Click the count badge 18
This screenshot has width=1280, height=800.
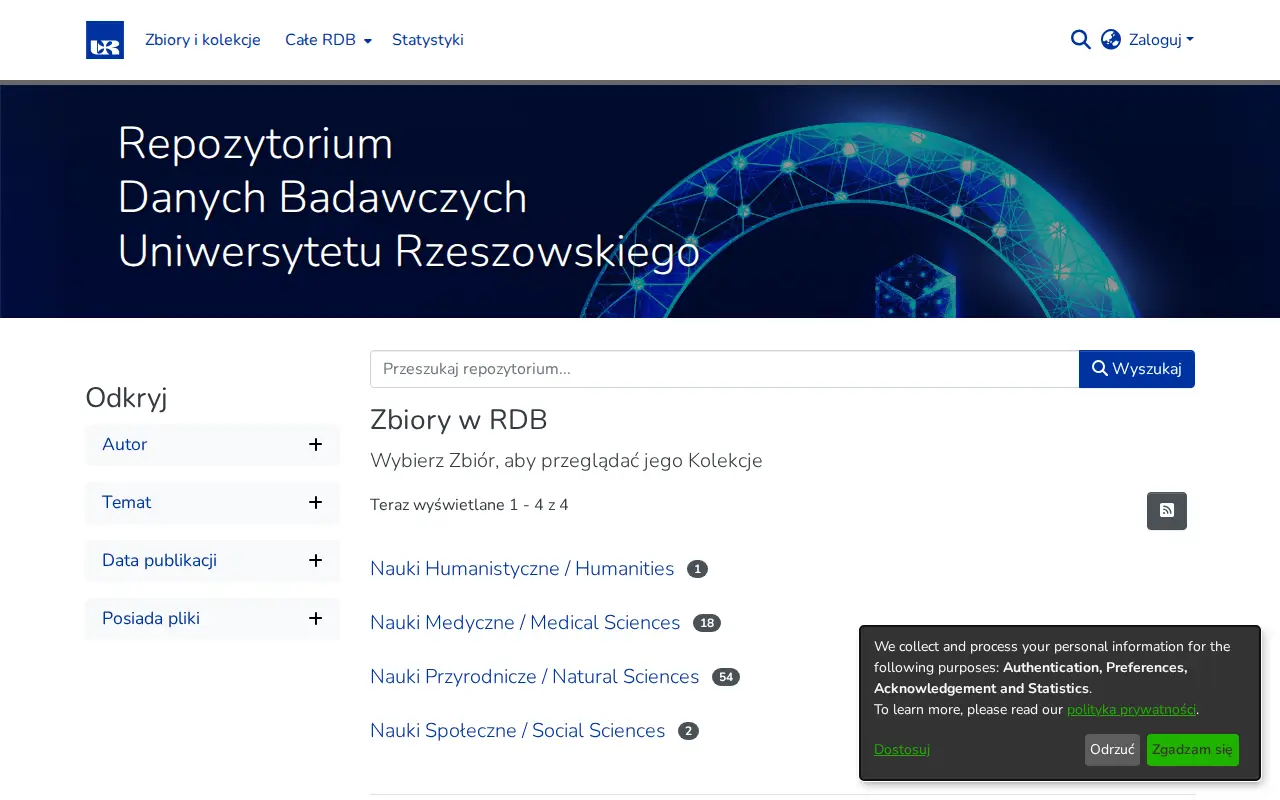tap(707, 623)
